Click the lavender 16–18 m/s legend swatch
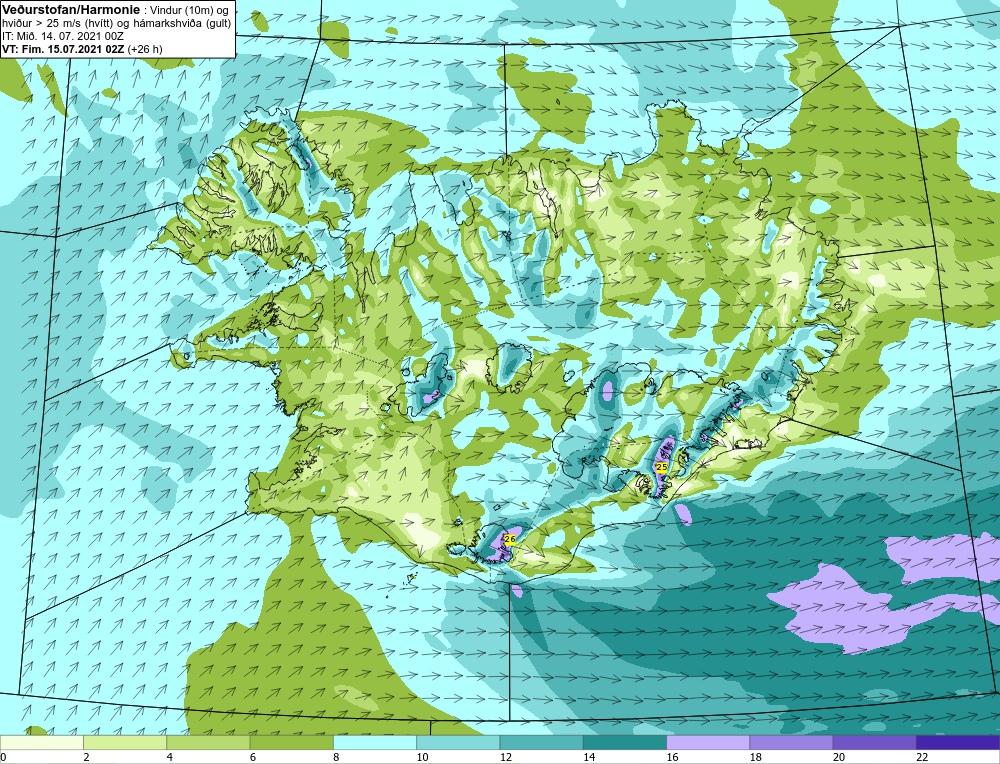This screenshot has height=764, width=1000. 708,742
